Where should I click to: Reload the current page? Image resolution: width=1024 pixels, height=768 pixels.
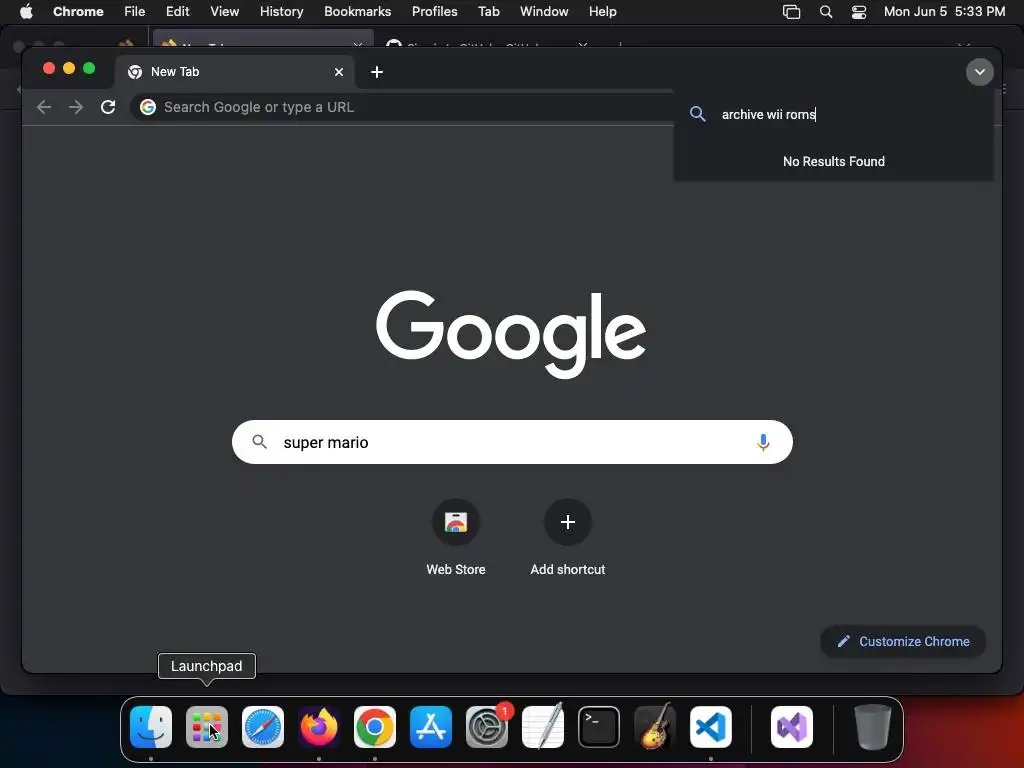point(108,107)
